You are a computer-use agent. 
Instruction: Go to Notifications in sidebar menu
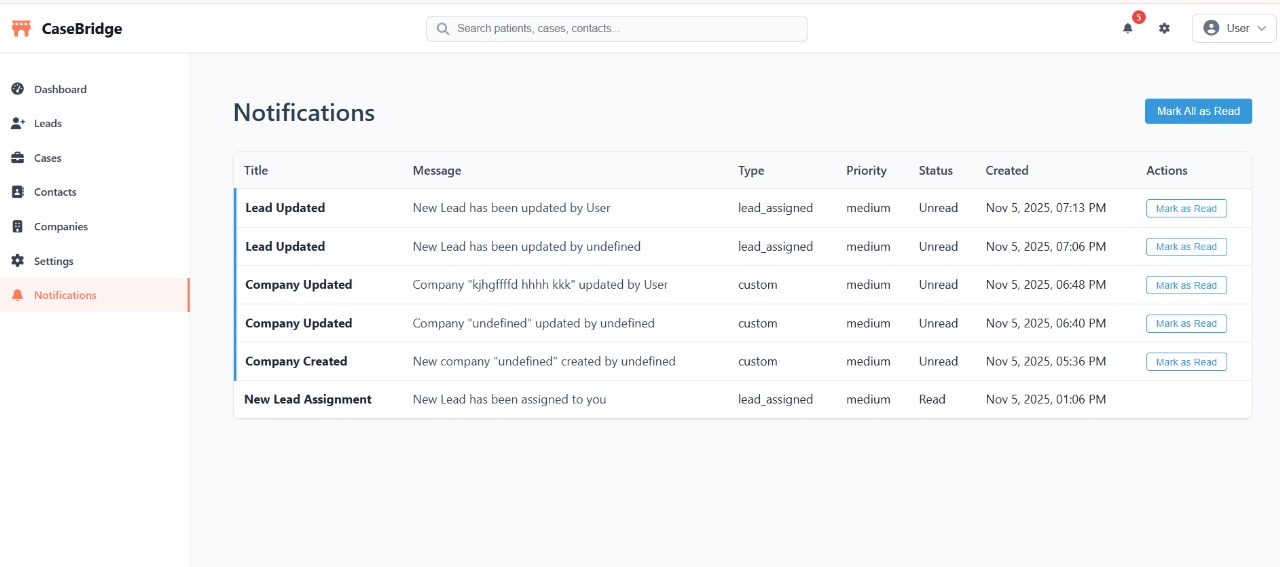65,295
